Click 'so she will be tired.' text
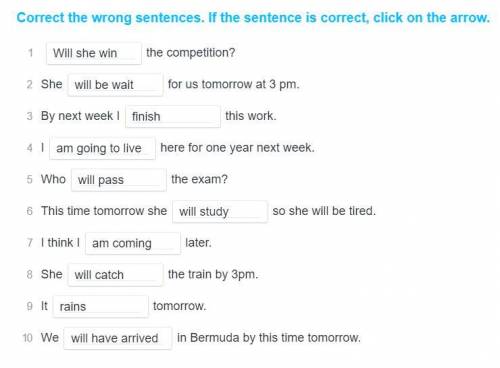The height and width of the screenshot is (368, 500). (324, 211)
